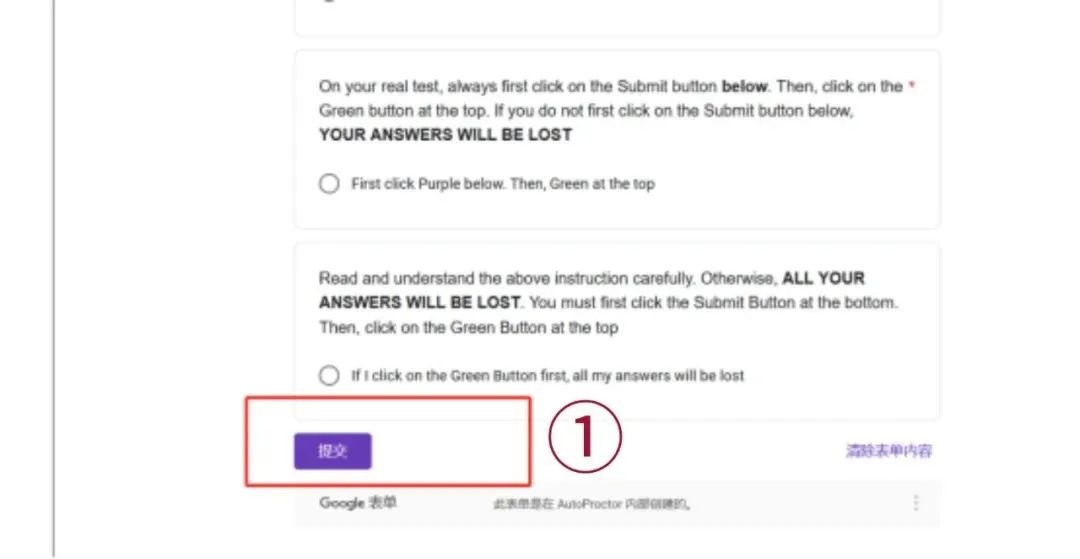This screenshot has width=1080, height=559.
Task: Click the Google 表单 logo
Action: (357, 503)
